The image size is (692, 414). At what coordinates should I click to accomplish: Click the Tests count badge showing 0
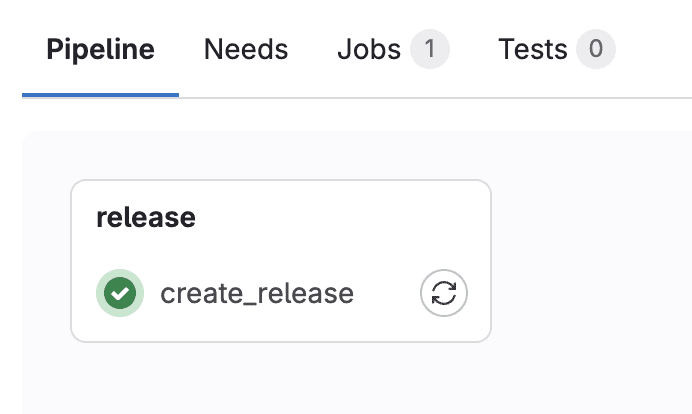pyautogui.click(x=596, y=49)
